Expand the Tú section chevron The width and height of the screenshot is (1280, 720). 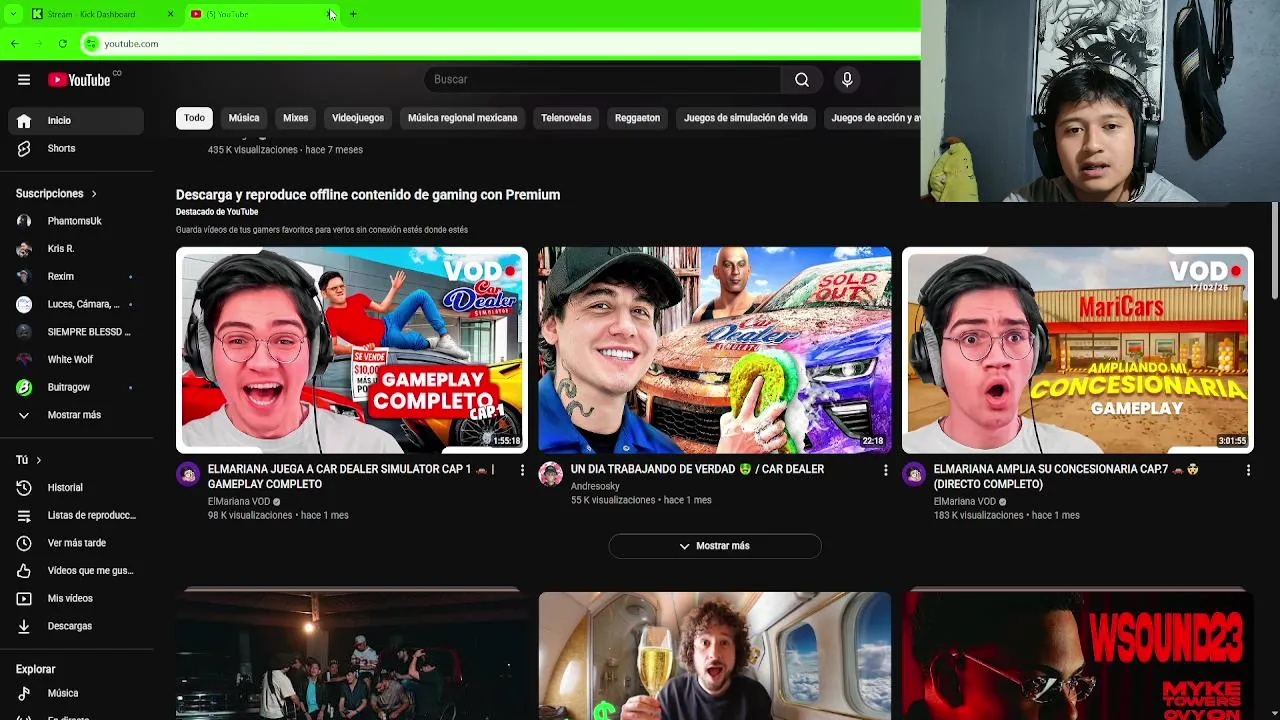click(x=38, y=460)
